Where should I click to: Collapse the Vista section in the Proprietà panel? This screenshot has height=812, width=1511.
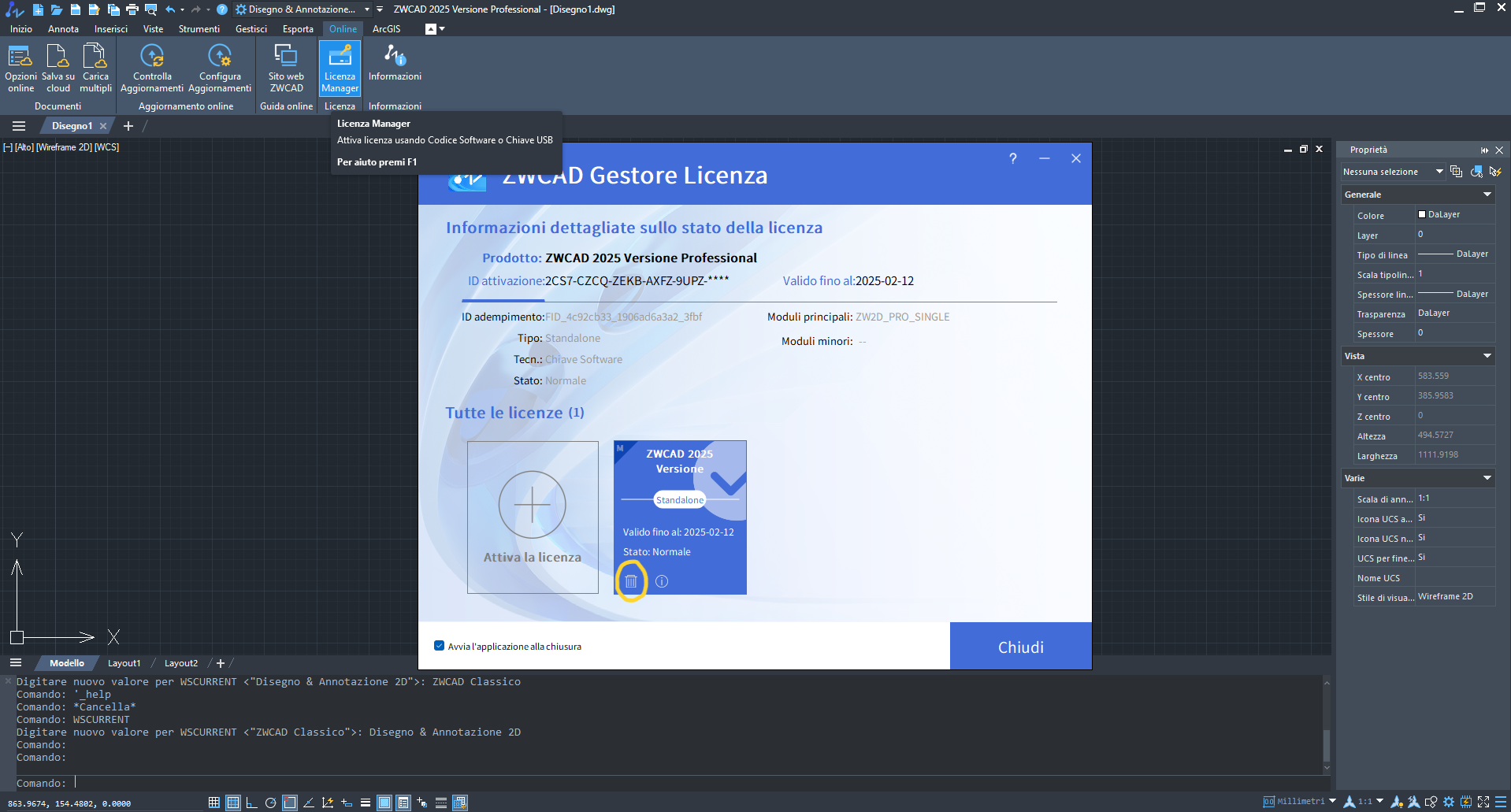click(x=1487, y=356)
